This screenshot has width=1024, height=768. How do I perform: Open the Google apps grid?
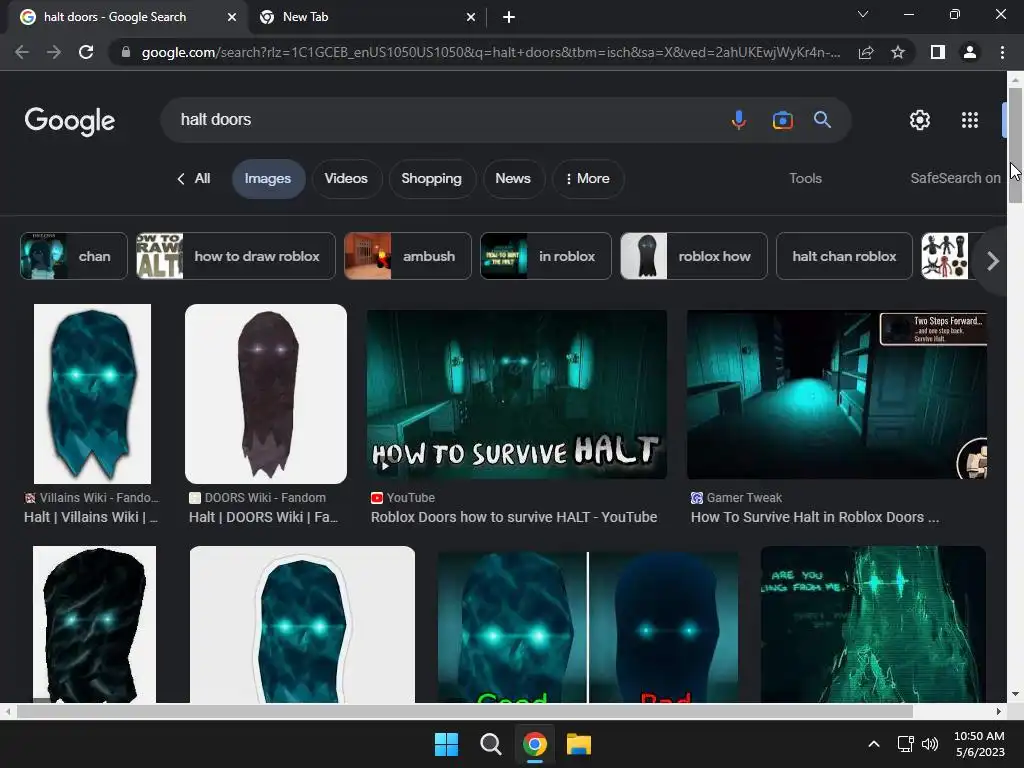pyautogui.click(x=970, y=120)
